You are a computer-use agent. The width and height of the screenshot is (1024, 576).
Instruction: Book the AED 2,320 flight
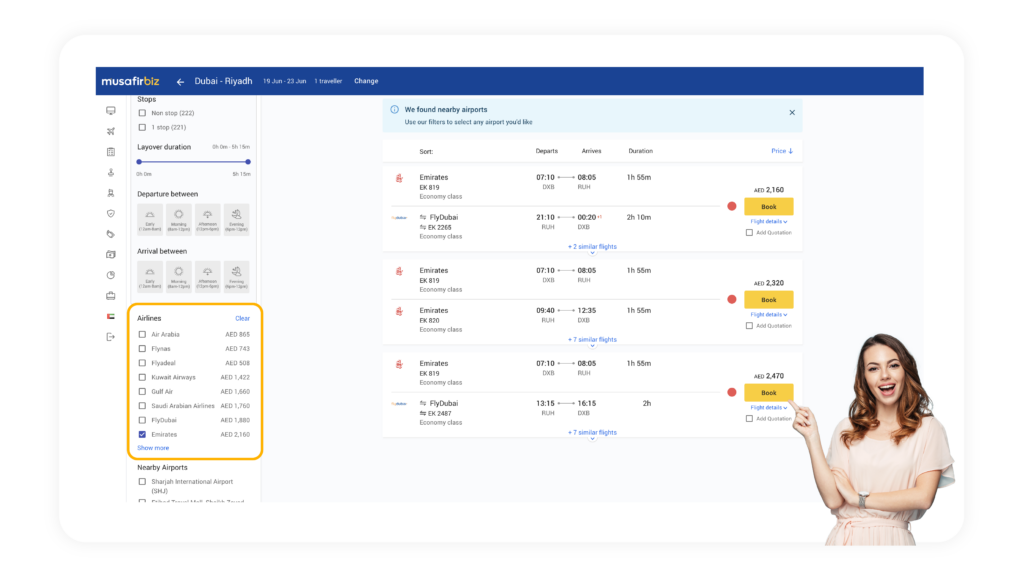coord(769,300)
